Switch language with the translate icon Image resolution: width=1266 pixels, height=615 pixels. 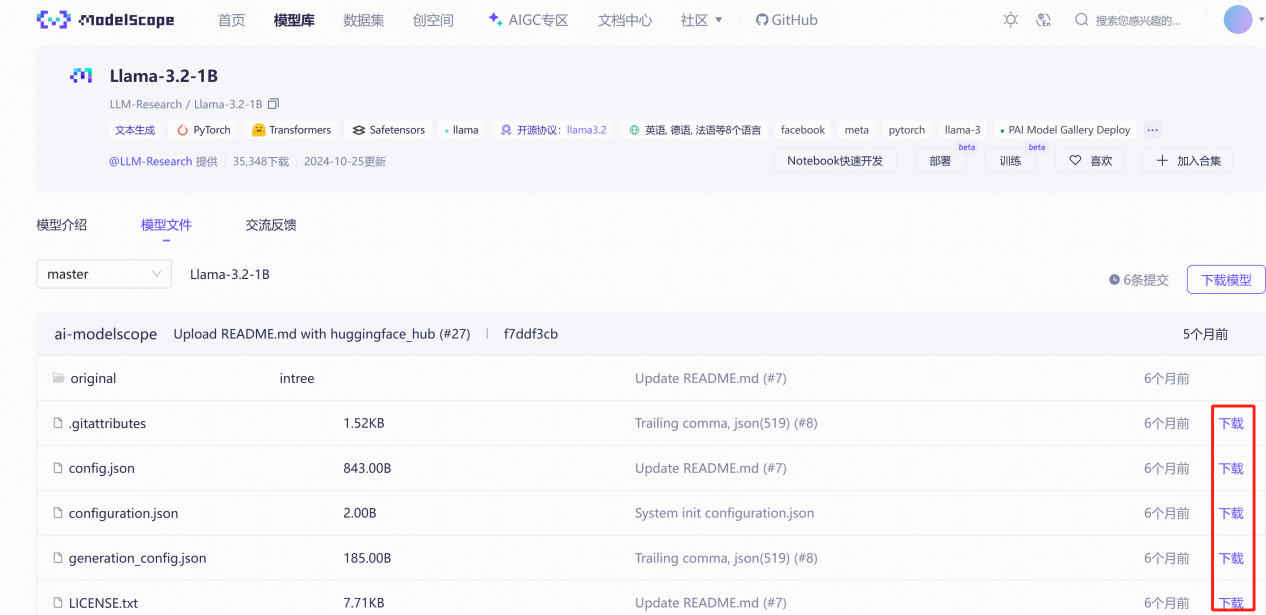1044,20
